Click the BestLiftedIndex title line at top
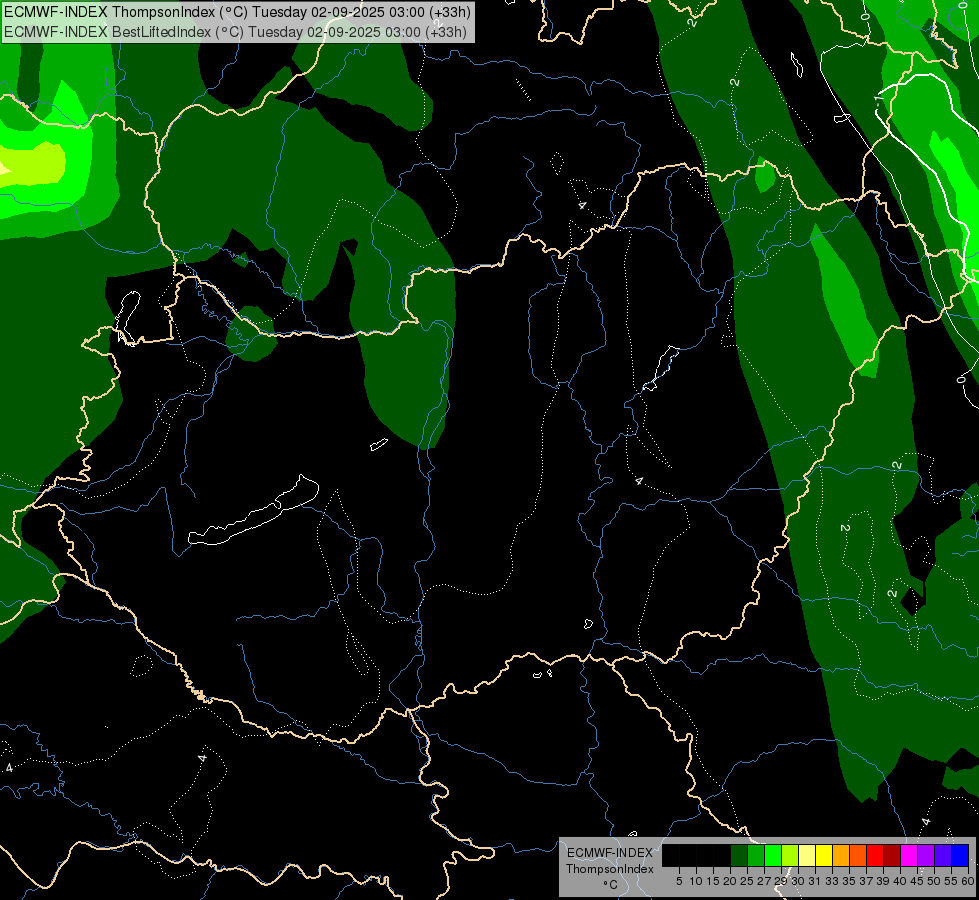The image size is (979, 900). click(235, 31)
